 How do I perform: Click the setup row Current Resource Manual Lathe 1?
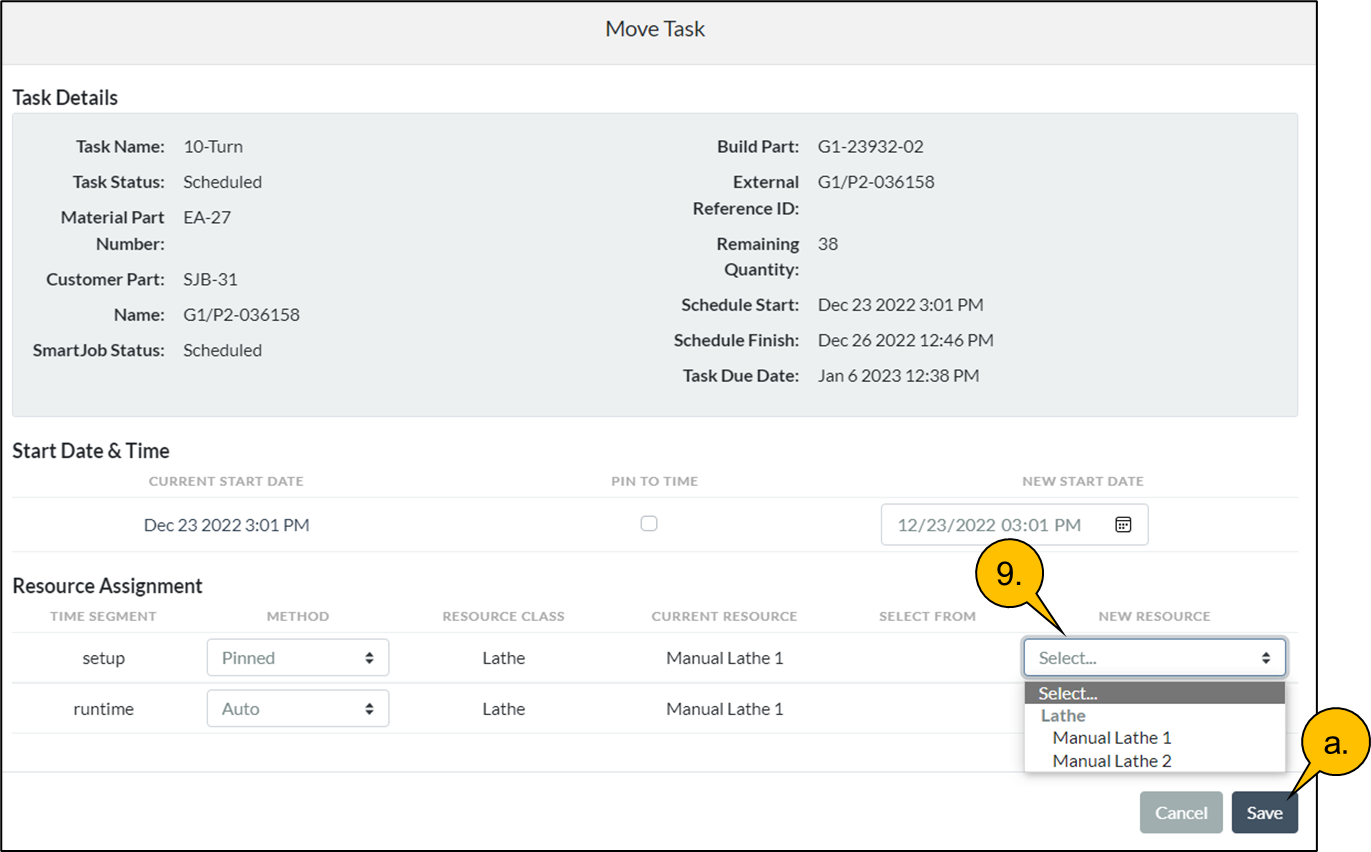click(x=724, y=658)
